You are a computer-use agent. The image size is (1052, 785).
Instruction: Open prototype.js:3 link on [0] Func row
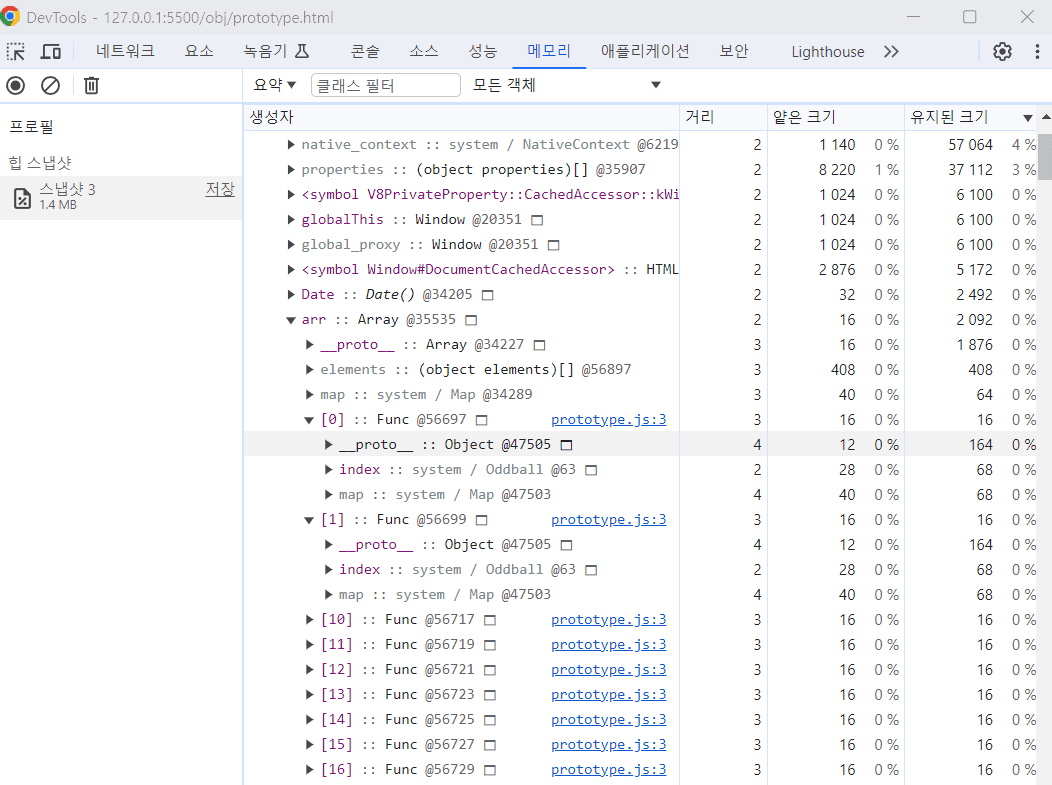point(609,419)
